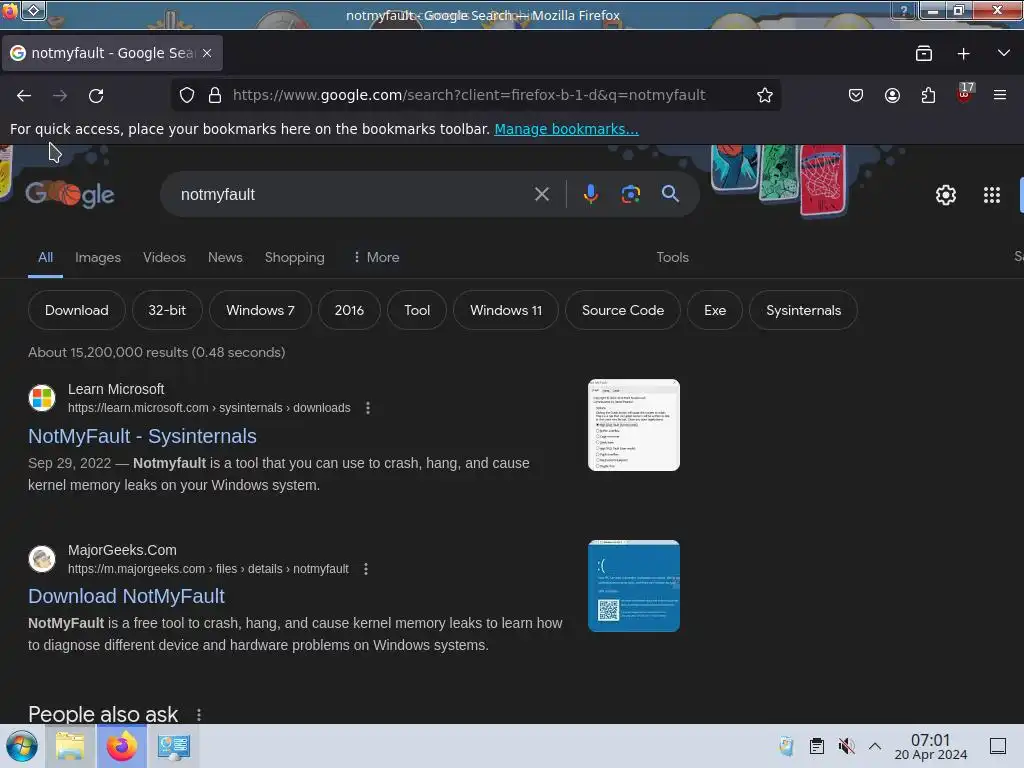
Task: Open the clipboard tray icon
Action: click(816, 746)
